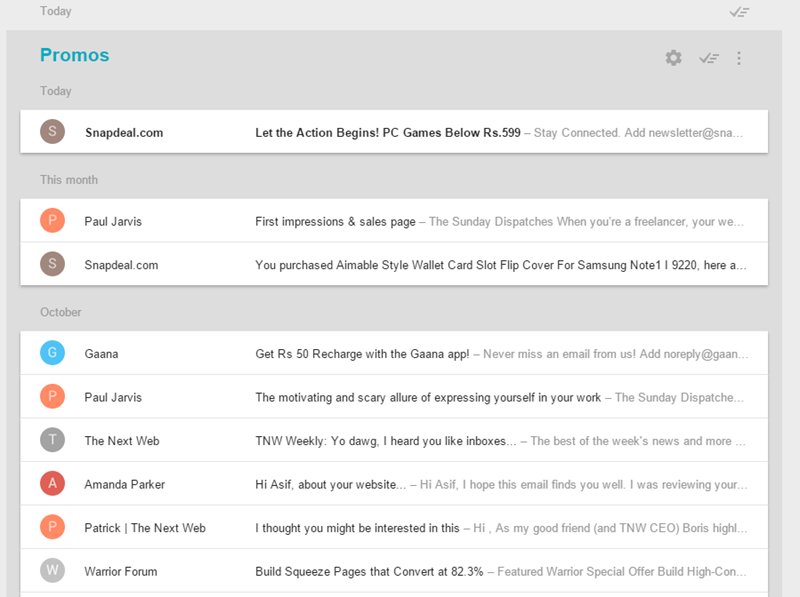
Task: Open First impressions & sales page email
Action: coord(394,220)
